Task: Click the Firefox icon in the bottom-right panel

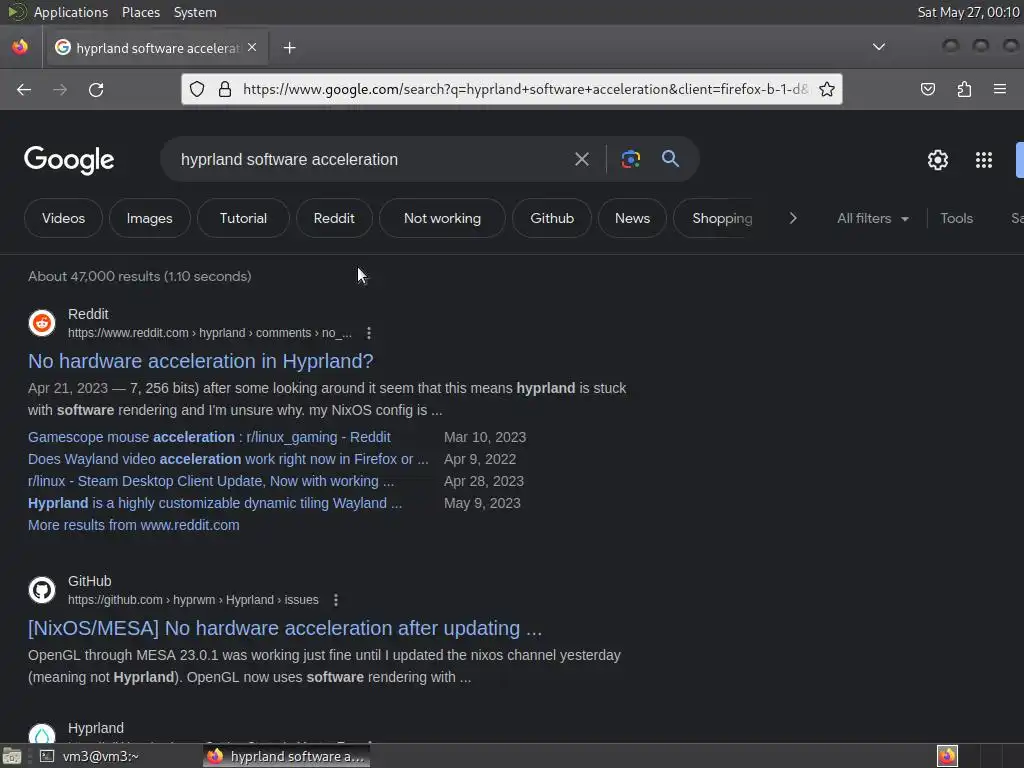Action: (947, 756)
